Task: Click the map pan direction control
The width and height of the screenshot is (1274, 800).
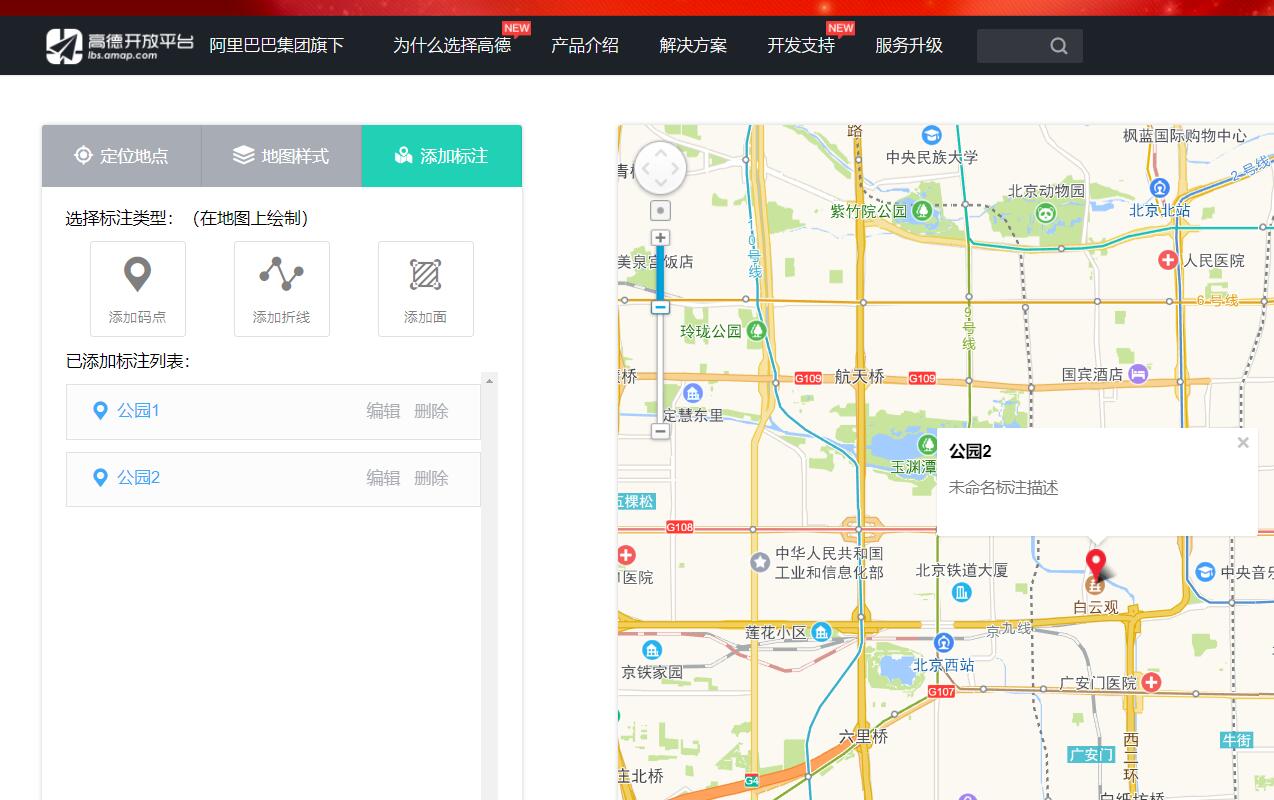Action: click(x=660, y=168)
